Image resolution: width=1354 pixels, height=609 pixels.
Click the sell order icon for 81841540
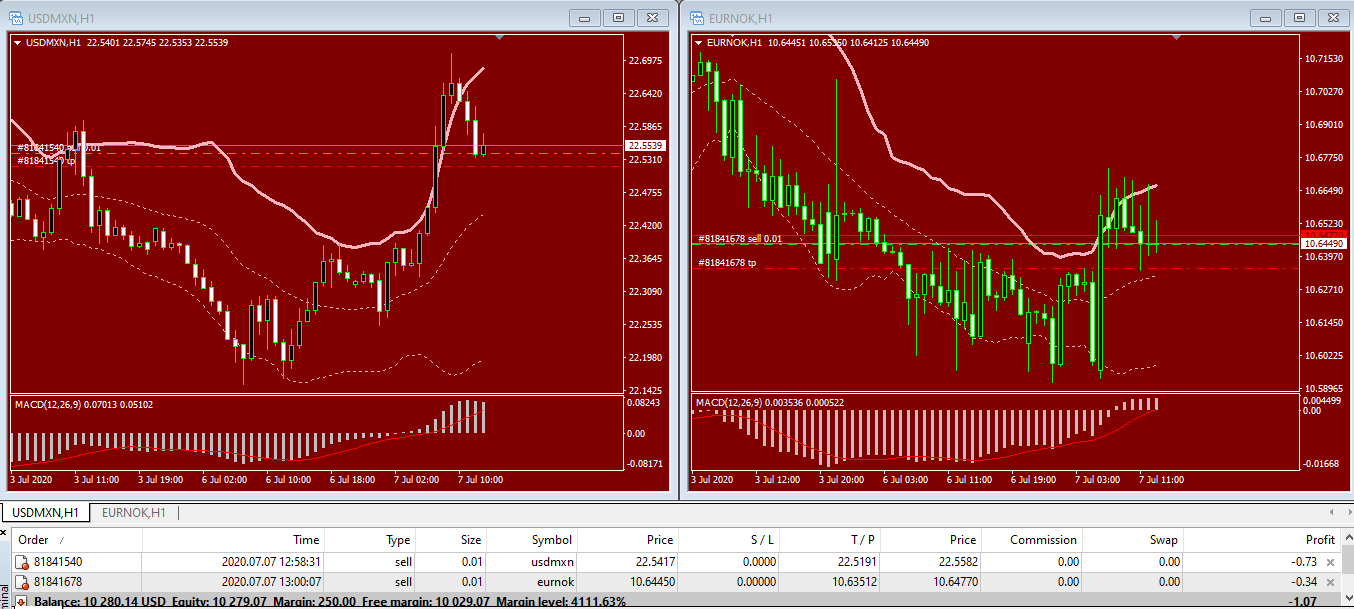[23, 563]
